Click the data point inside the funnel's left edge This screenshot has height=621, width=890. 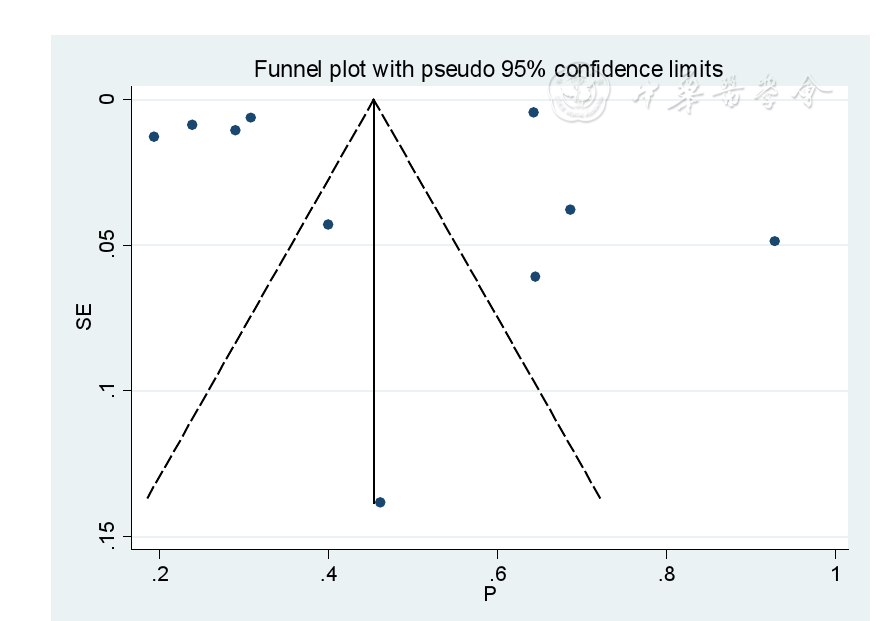point(328,224)
